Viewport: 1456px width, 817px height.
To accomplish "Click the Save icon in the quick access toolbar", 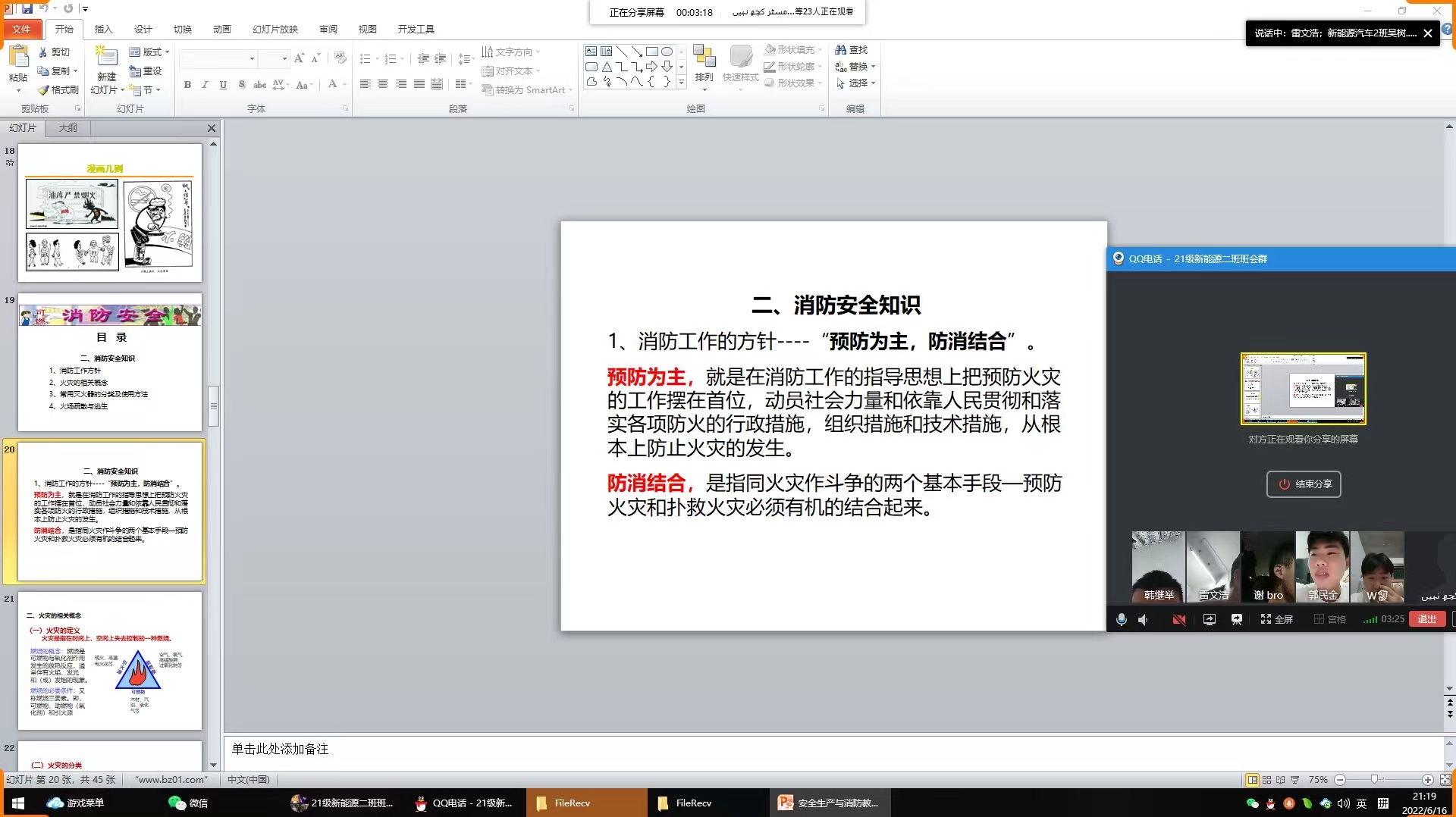I will tap(27, 8).
